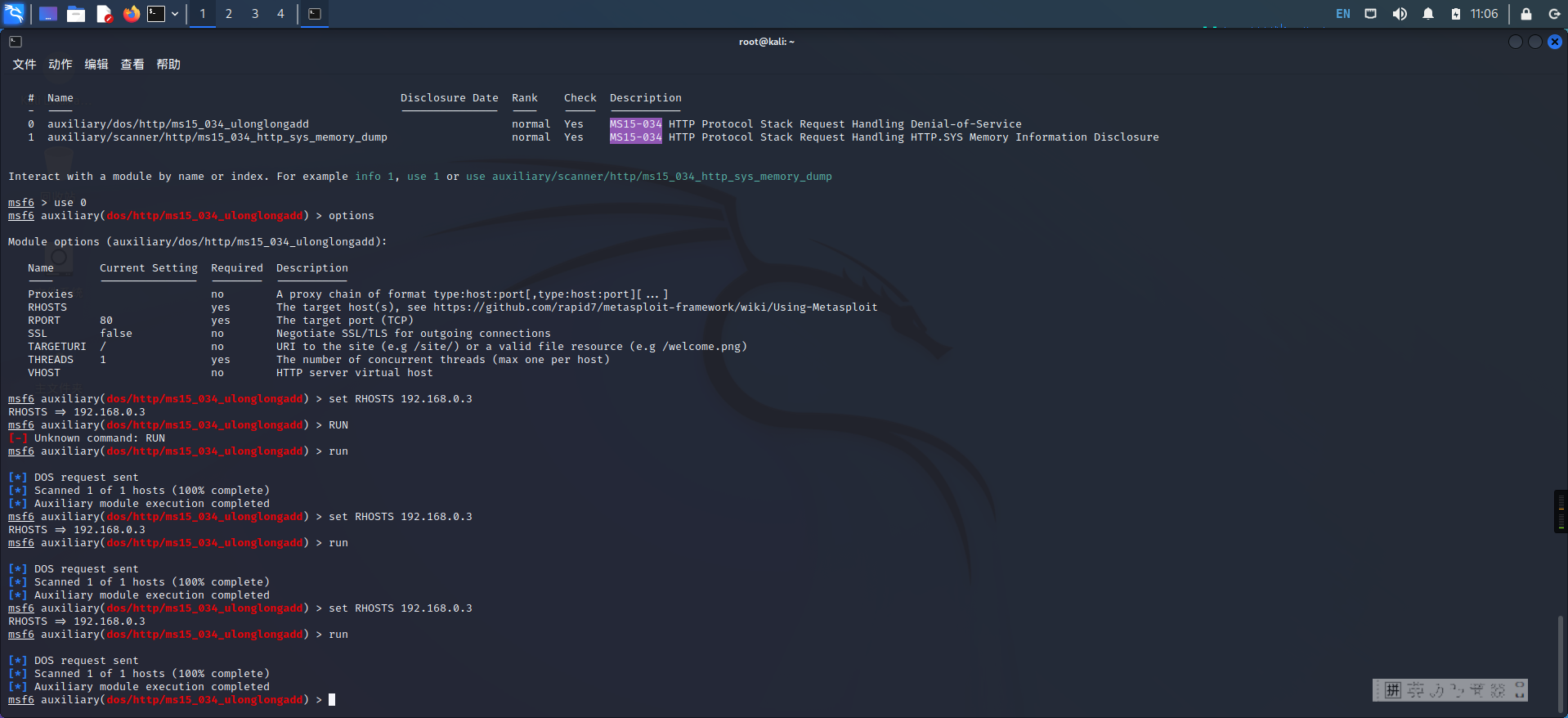Click auxiliary/scanner/http/ms15_034_http_sys_memory_dump in row 1
The image size is (1568, 718).
(217, 137)
